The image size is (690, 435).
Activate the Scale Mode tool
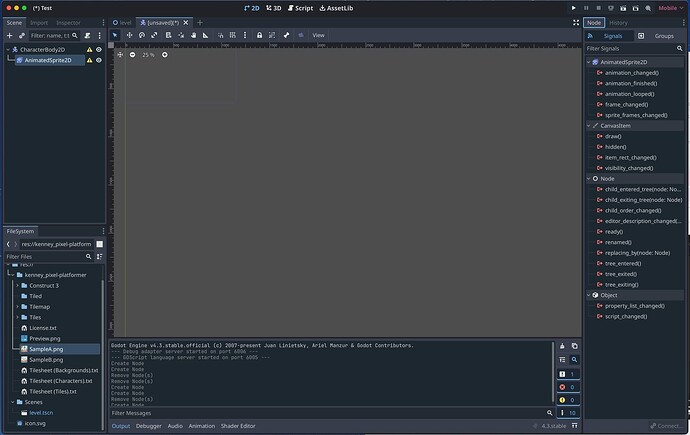(x=154, y=35)
